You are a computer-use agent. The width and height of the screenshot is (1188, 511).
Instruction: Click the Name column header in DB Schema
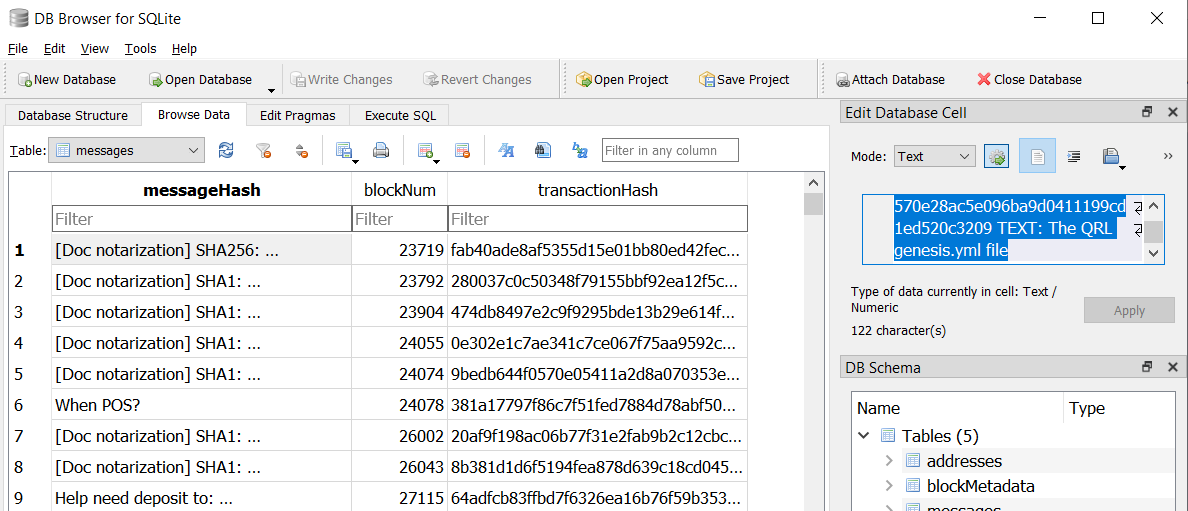pyautogui.click(x=958, y=409)
